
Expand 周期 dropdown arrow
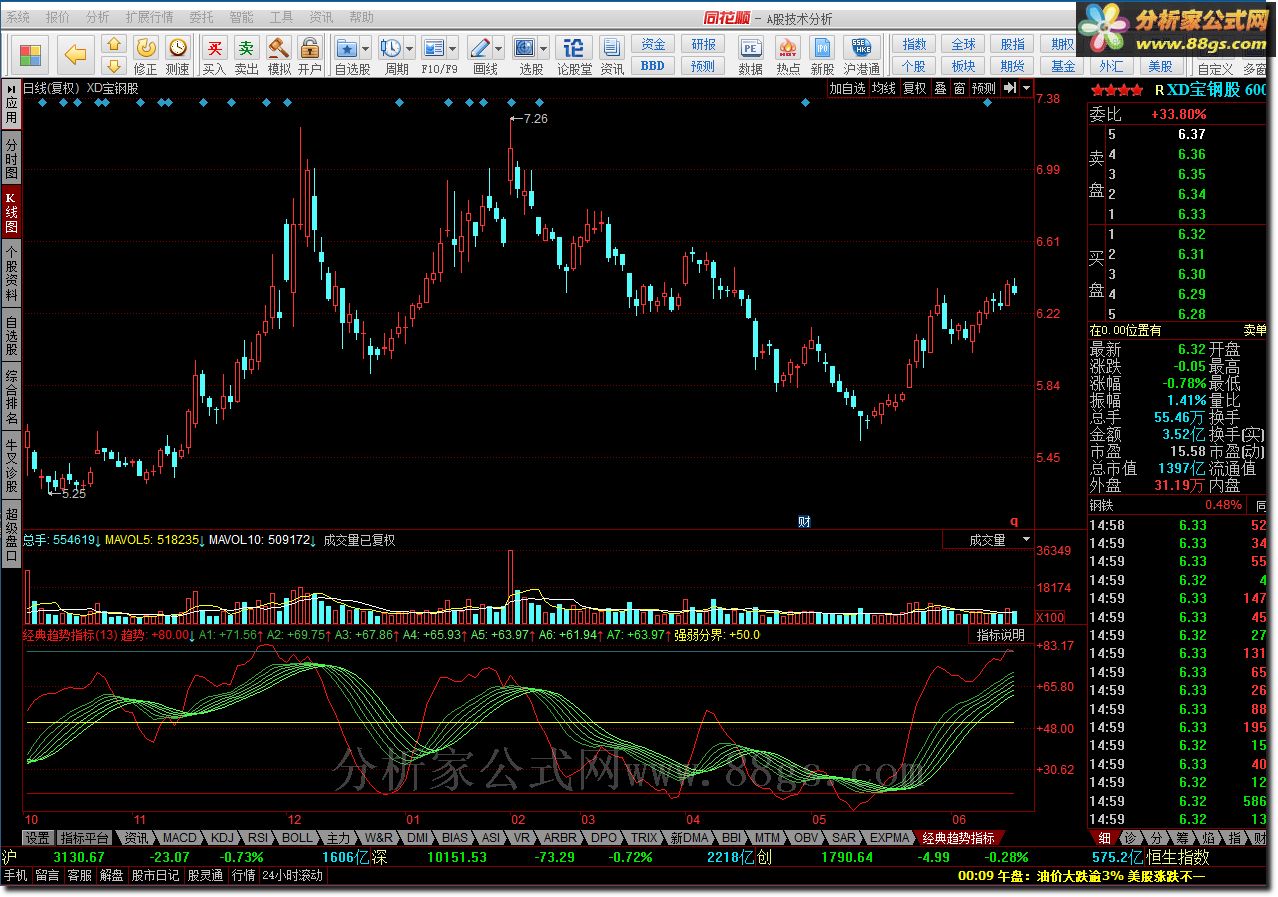click(x=410, y=48)
